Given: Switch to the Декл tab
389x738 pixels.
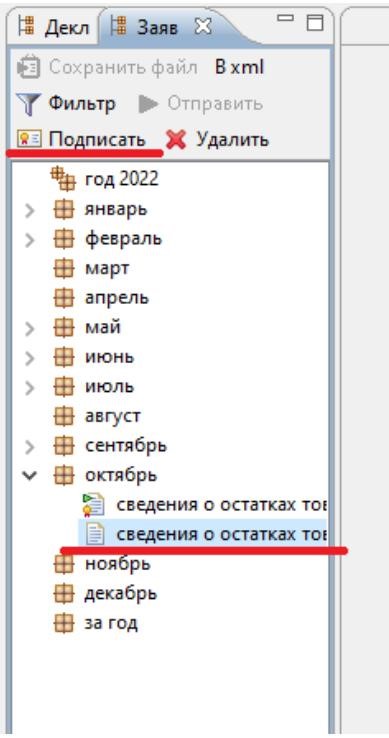Looking at the screenshot, I should pos(53,27).
